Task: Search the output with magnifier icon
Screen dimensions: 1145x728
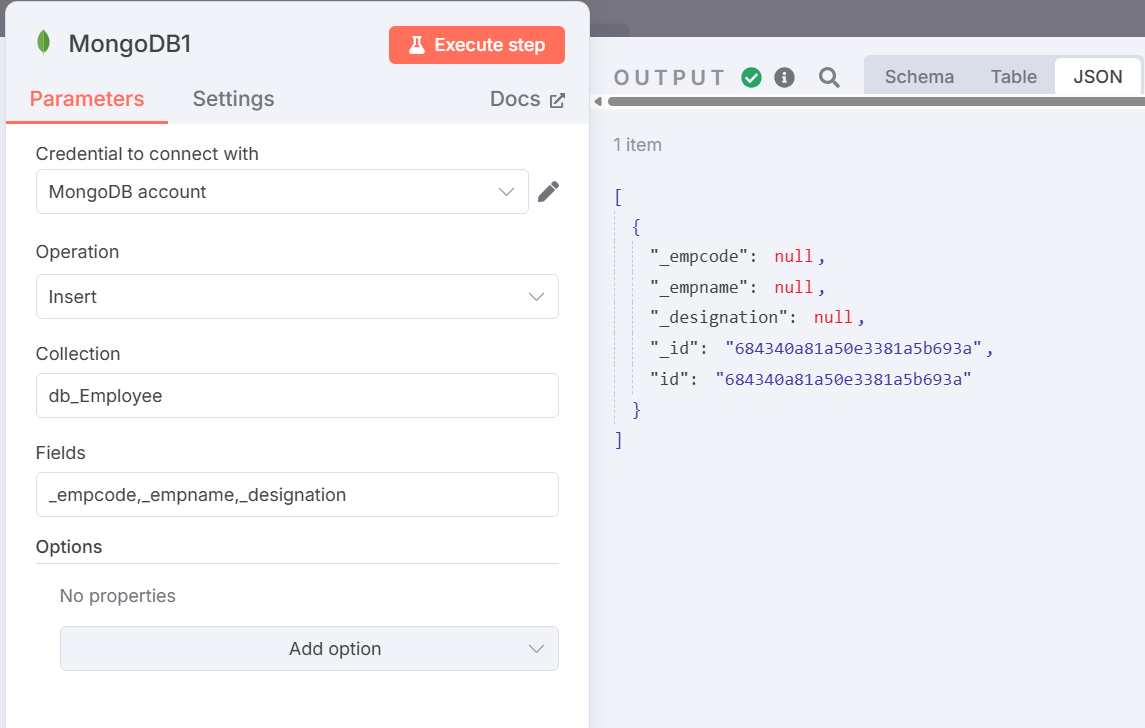Action: (829, 77)
